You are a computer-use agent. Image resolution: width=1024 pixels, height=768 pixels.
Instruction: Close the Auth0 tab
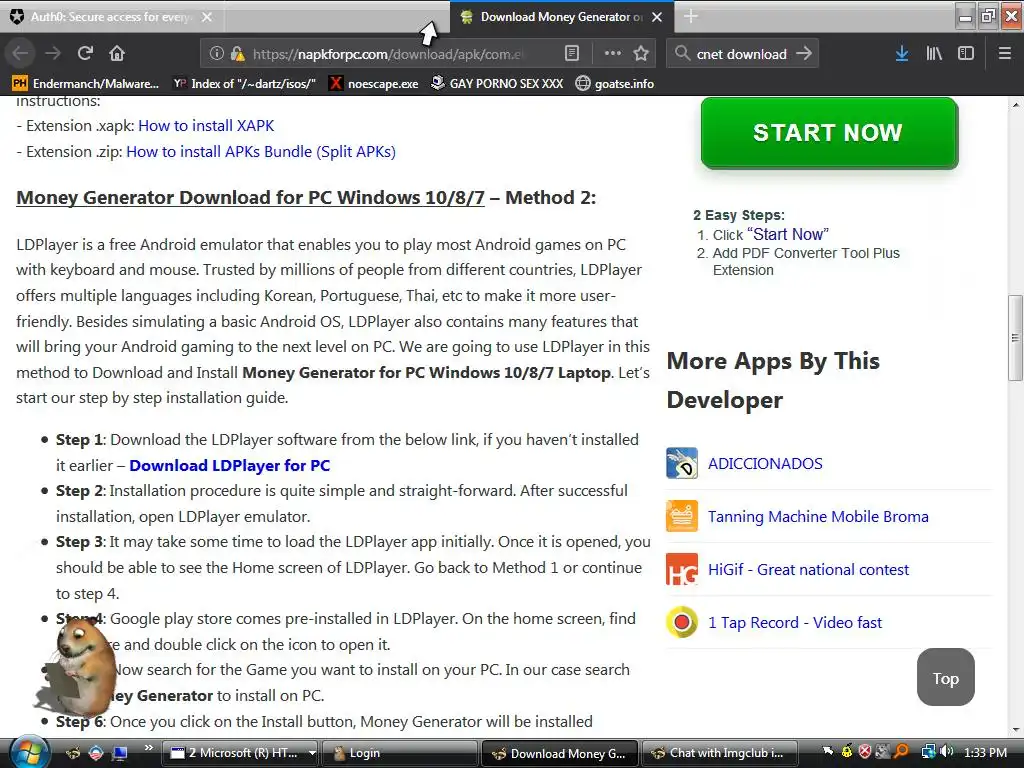click(207, 17)
